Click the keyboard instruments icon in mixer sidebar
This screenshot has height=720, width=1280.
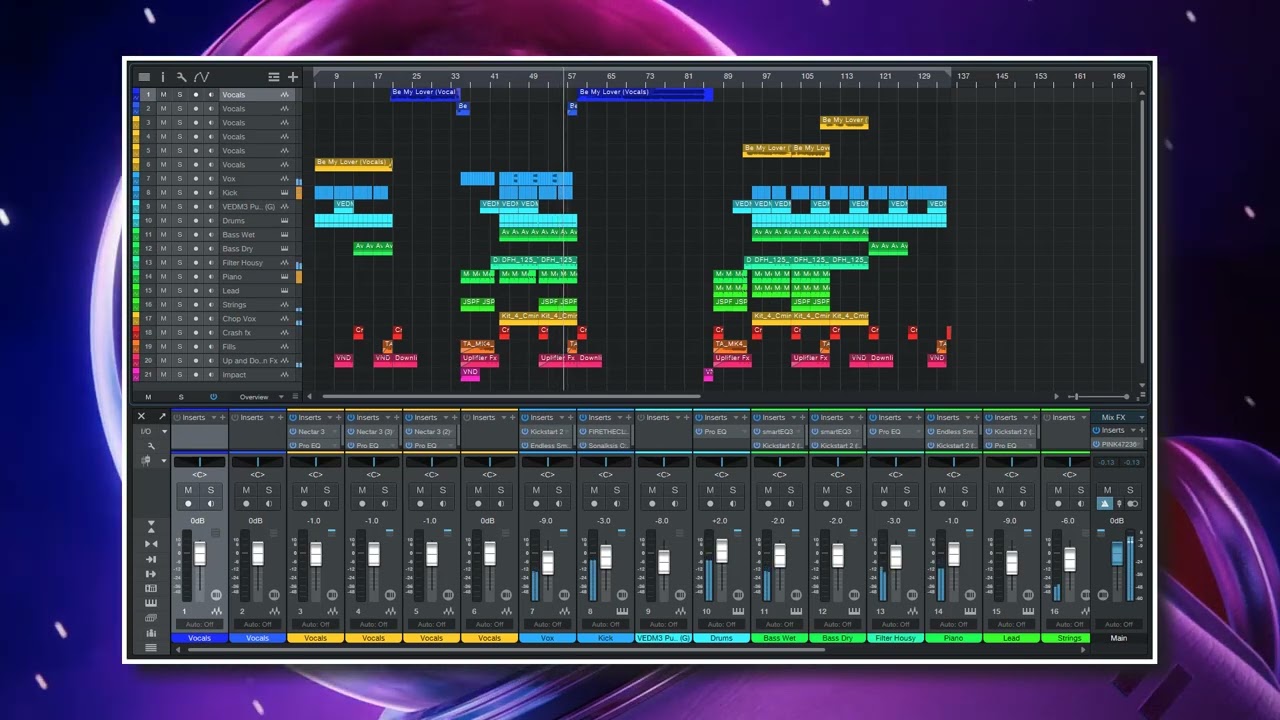pyautogui.click(x=151, y=603)
